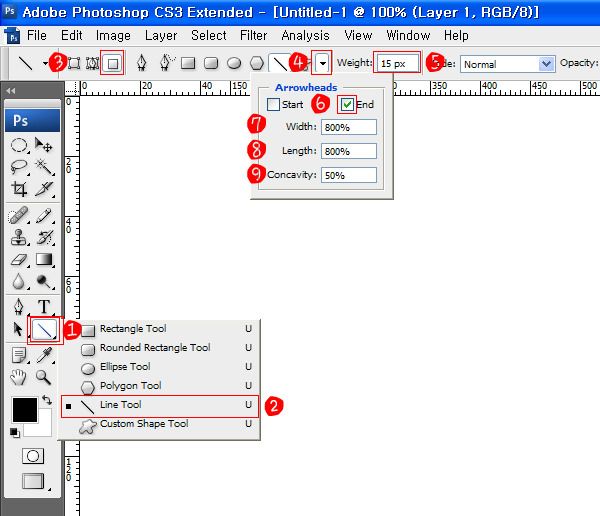This screenshot has width=600, height=516.
Task: Select the Notes tool
Action: pos(19,355)
